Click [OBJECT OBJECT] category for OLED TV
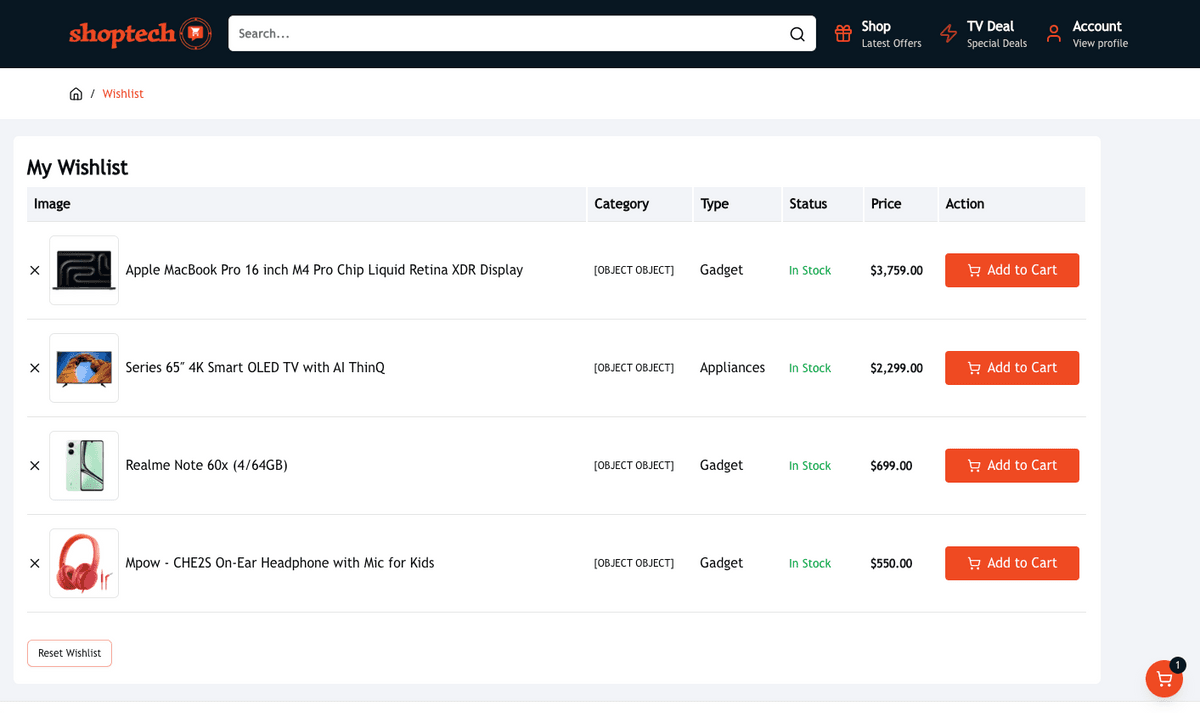Image resolution: width=1200 pixels, height=713 pixels. point(634,368)
